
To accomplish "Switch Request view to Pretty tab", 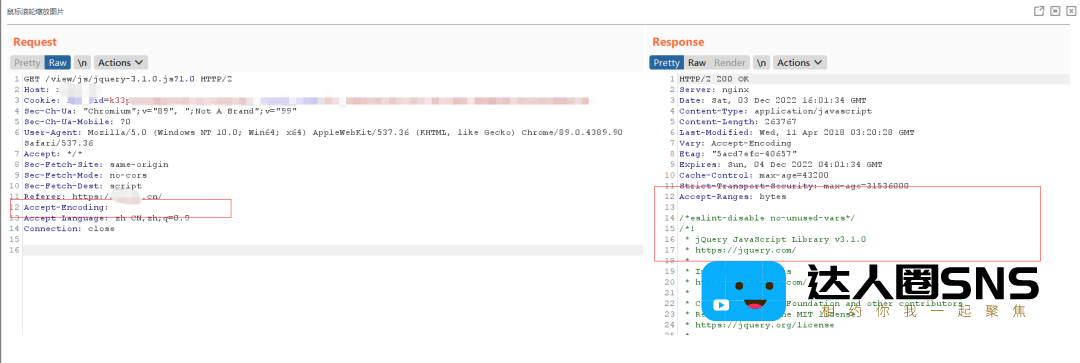I will pos(28,63).
